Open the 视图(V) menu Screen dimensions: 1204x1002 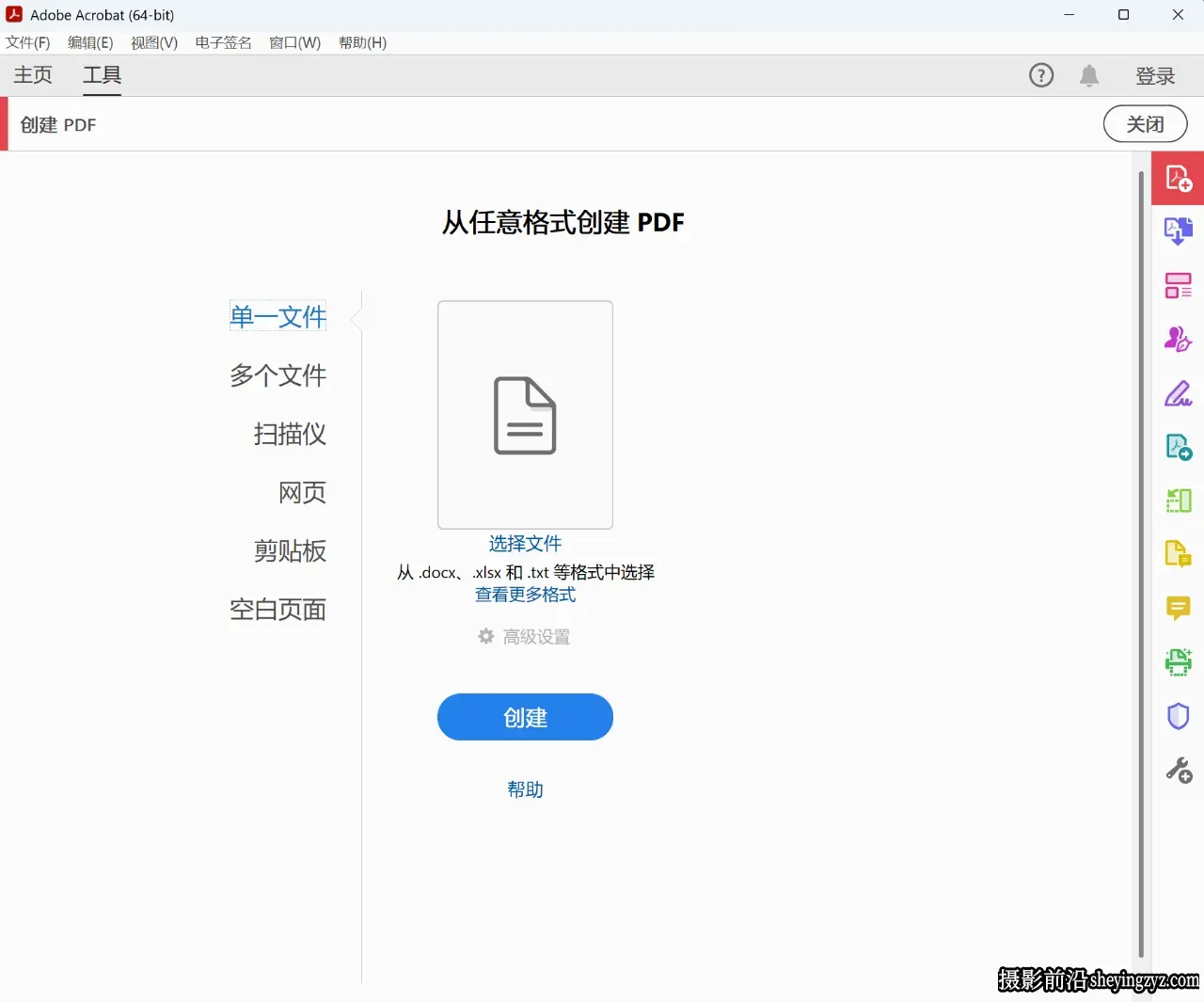point(154,42)
